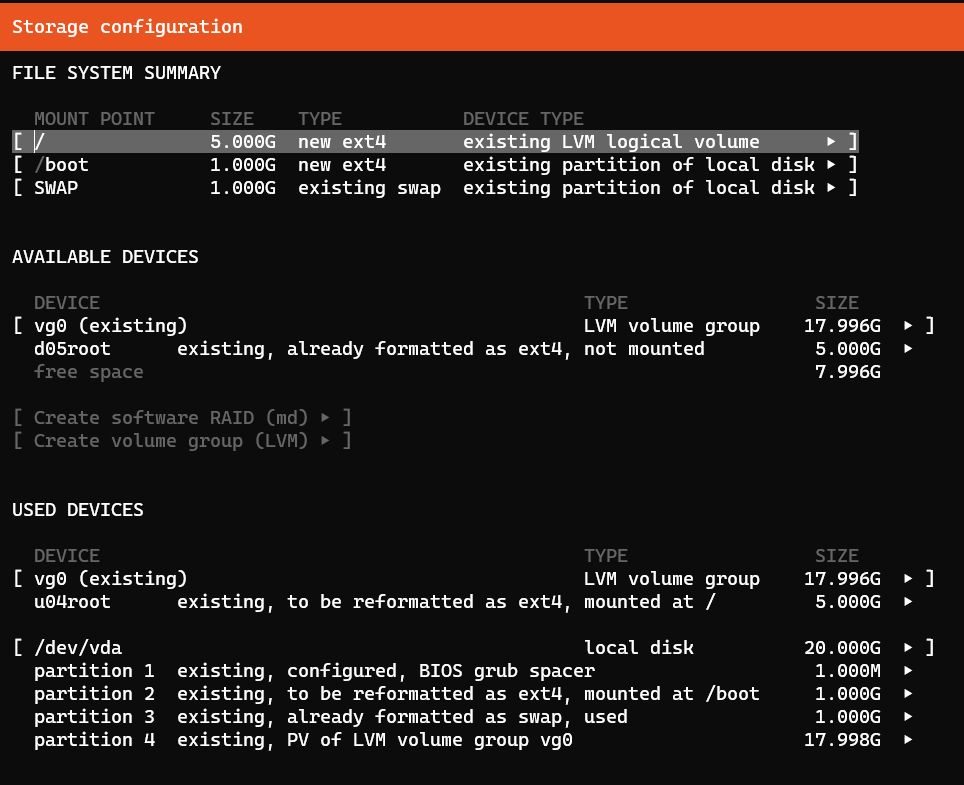Select the /boot mount point entry

click(x=435, y=165)
